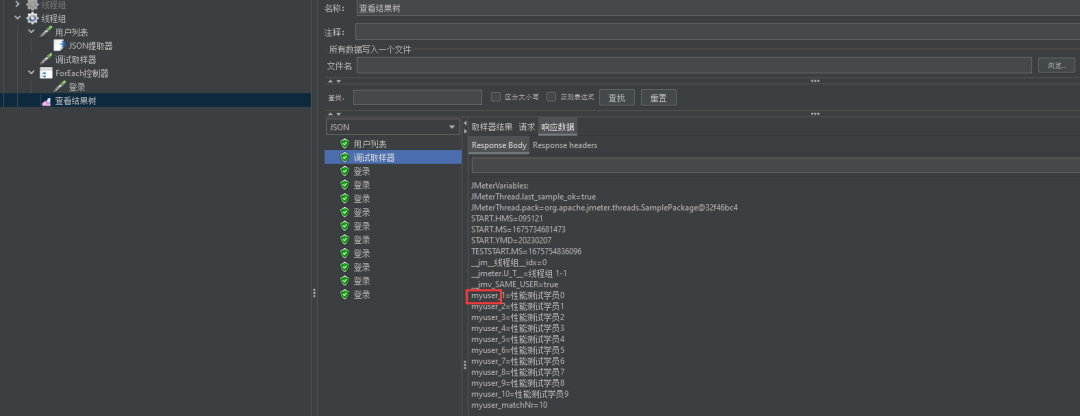Collapse the active 线程组 tree node
The height and width of the screenshot is (416, 1080).
tap(17, 18)
